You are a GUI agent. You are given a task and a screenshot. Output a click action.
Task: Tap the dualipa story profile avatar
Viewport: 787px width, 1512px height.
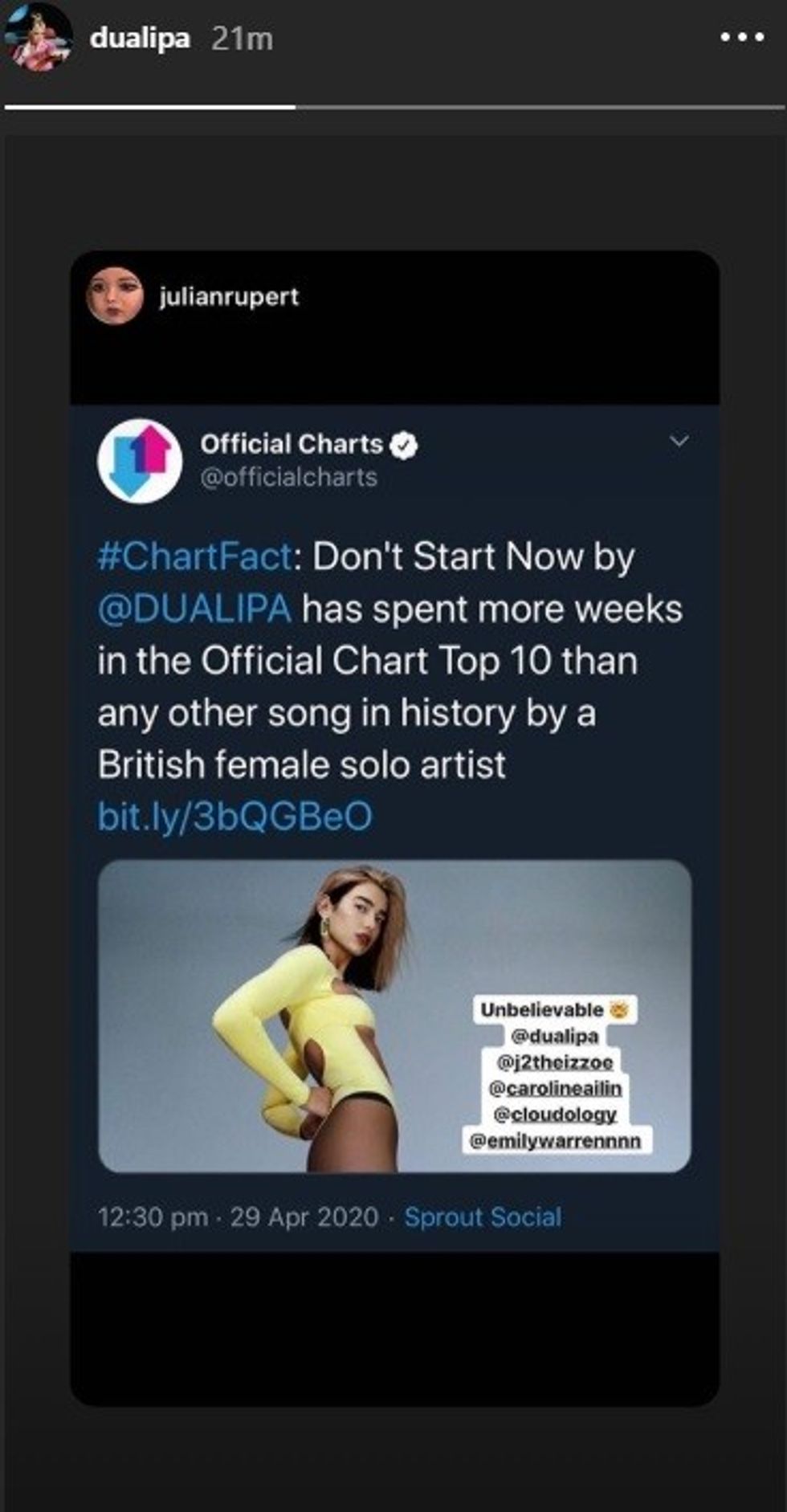(38, 37)
